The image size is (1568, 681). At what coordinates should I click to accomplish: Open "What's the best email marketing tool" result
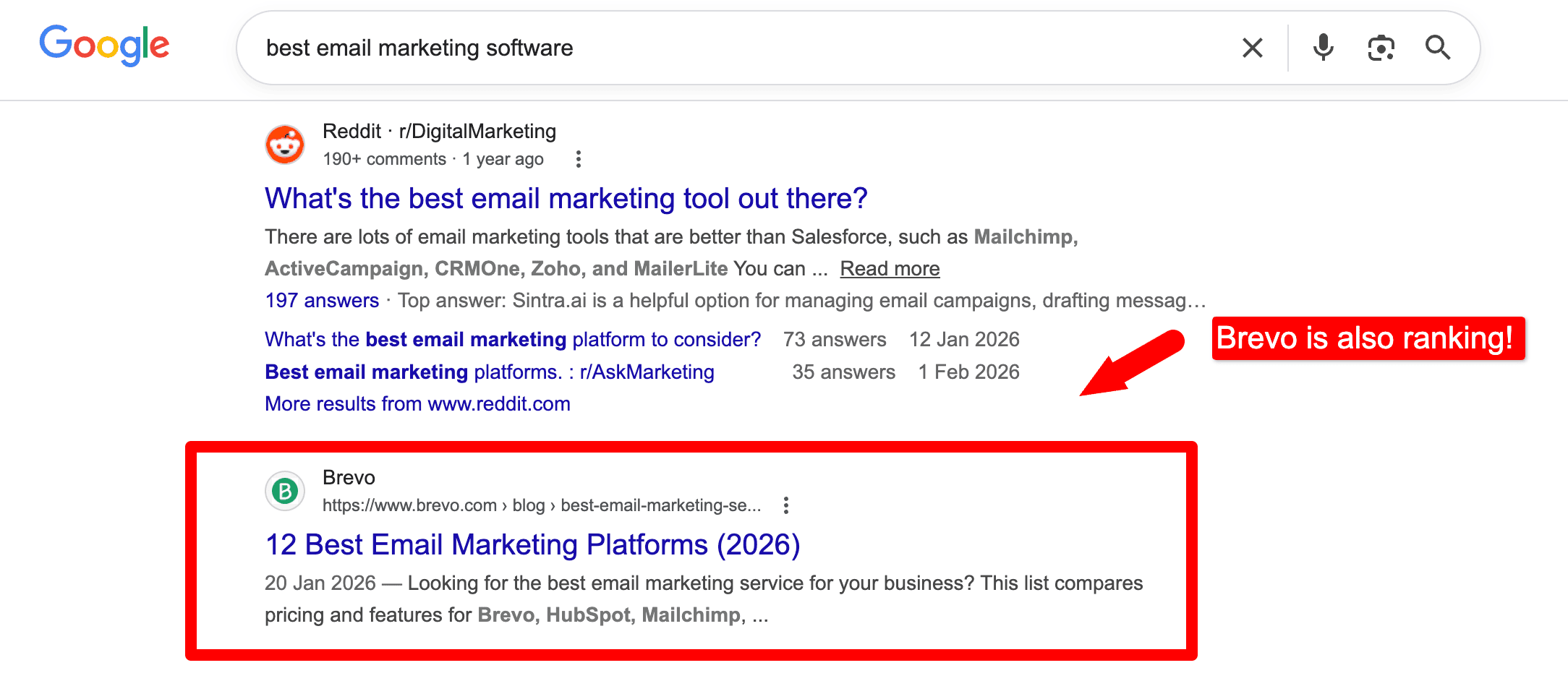pos(566,199)
